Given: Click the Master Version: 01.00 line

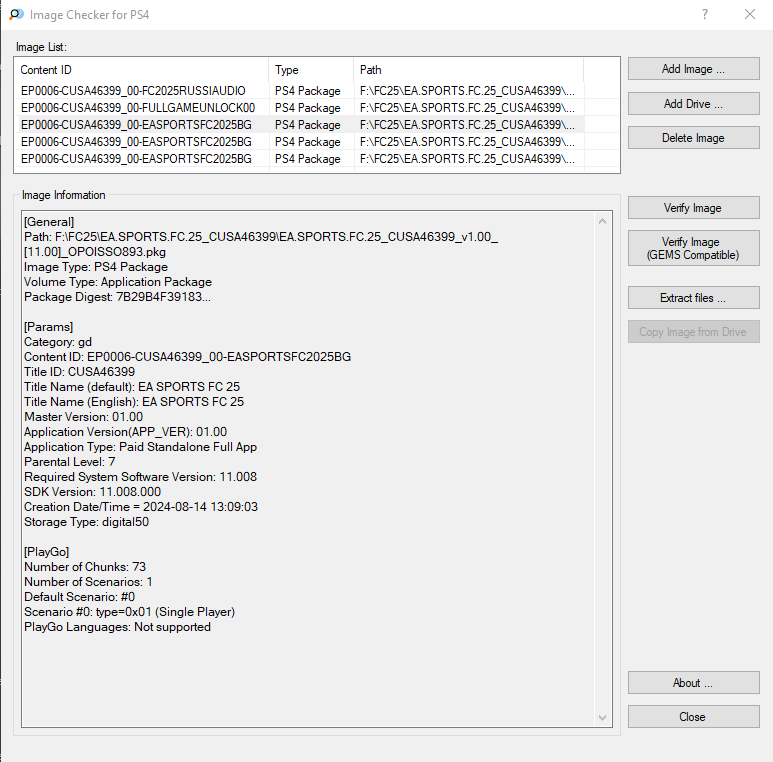Looking at the screenshot, I should 83,416.
